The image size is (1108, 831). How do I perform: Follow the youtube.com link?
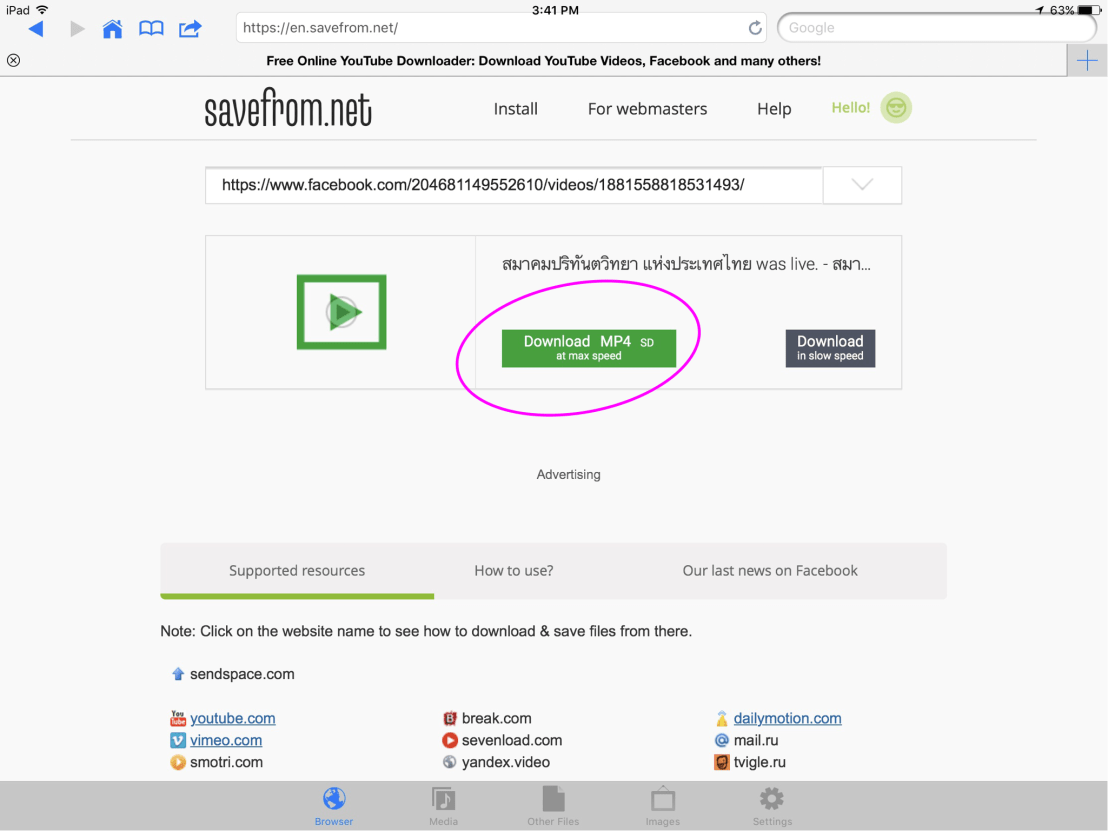(232, 718)
